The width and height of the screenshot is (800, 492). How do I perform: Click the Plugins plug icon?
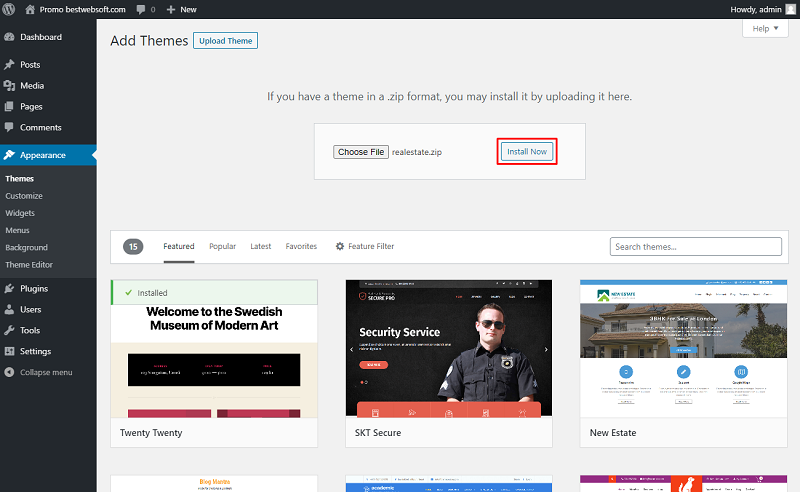click(9, 288)
